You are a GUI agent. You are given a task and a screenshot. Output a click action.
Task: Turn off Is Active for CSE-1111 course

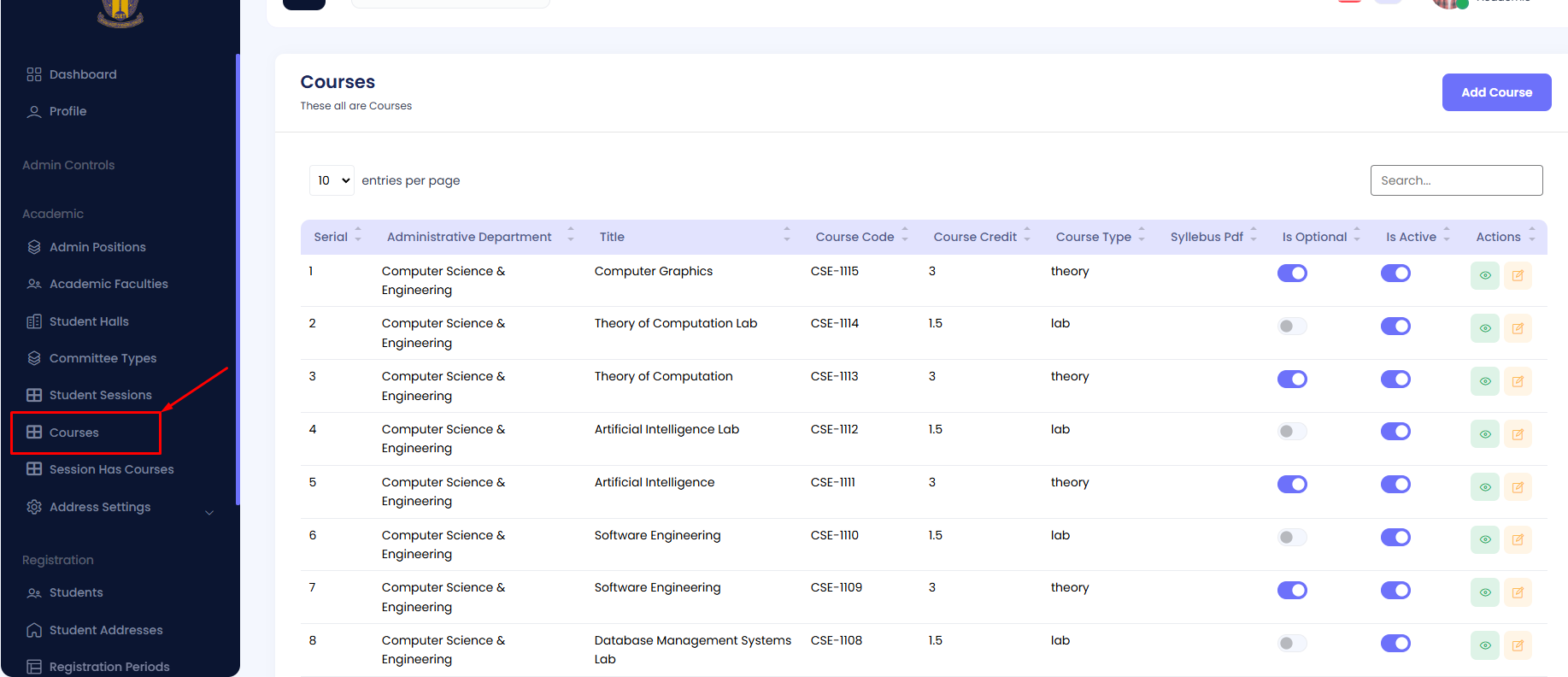pyautogui.click(x=1395, y=485)
